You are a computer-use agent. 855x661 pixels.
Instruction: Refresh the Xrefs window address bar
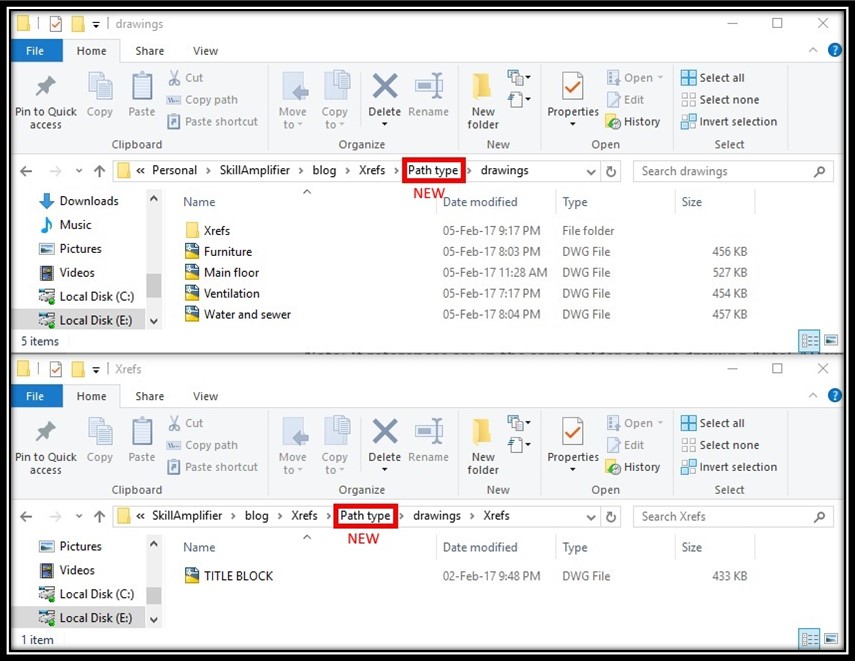[x=611, y=517]
